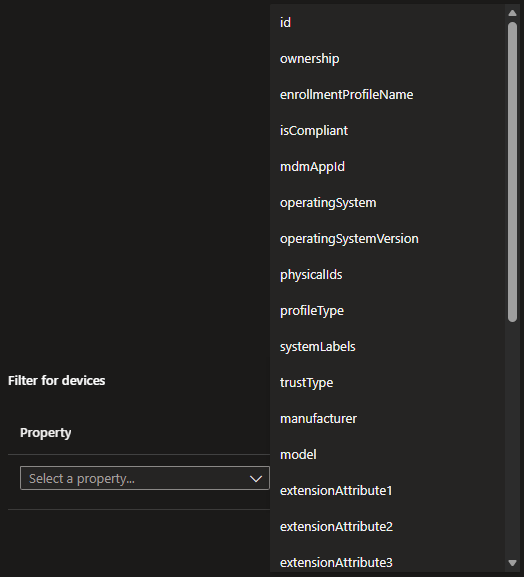Click the scrollbar up arrow
524x577 pixels.
click(x=512, y=13)
